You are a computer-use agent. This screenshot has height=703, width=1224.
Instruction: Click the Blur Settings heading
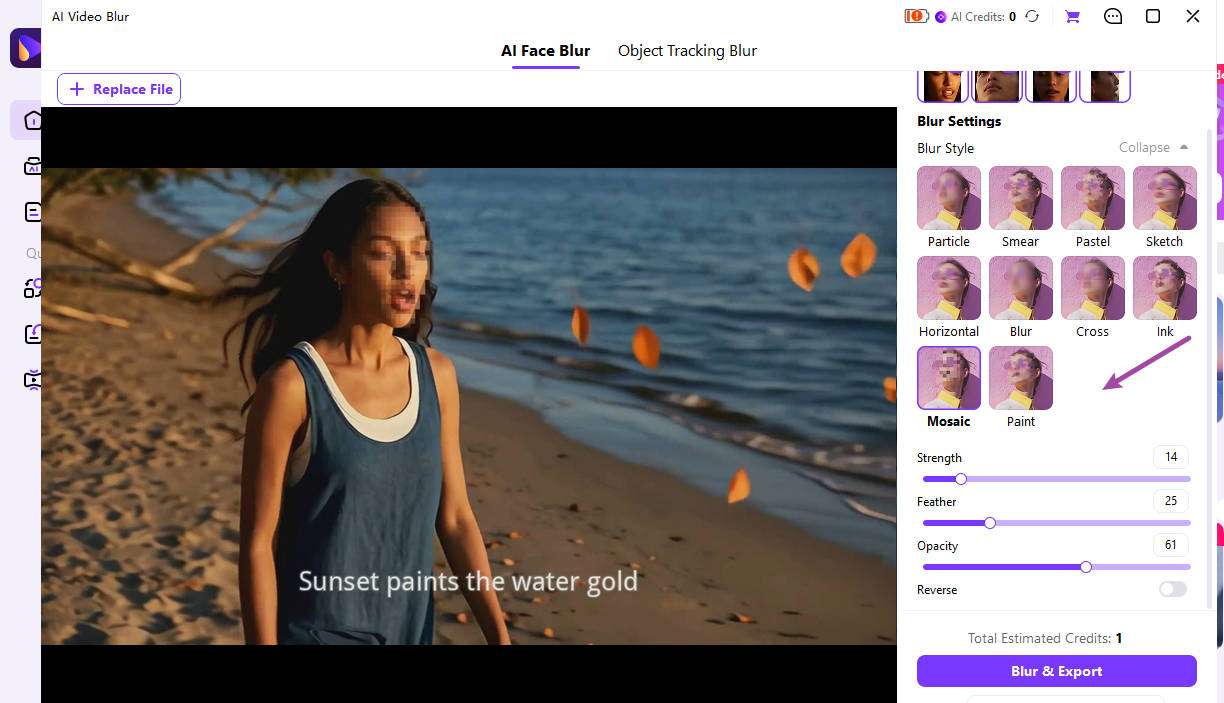959,121
